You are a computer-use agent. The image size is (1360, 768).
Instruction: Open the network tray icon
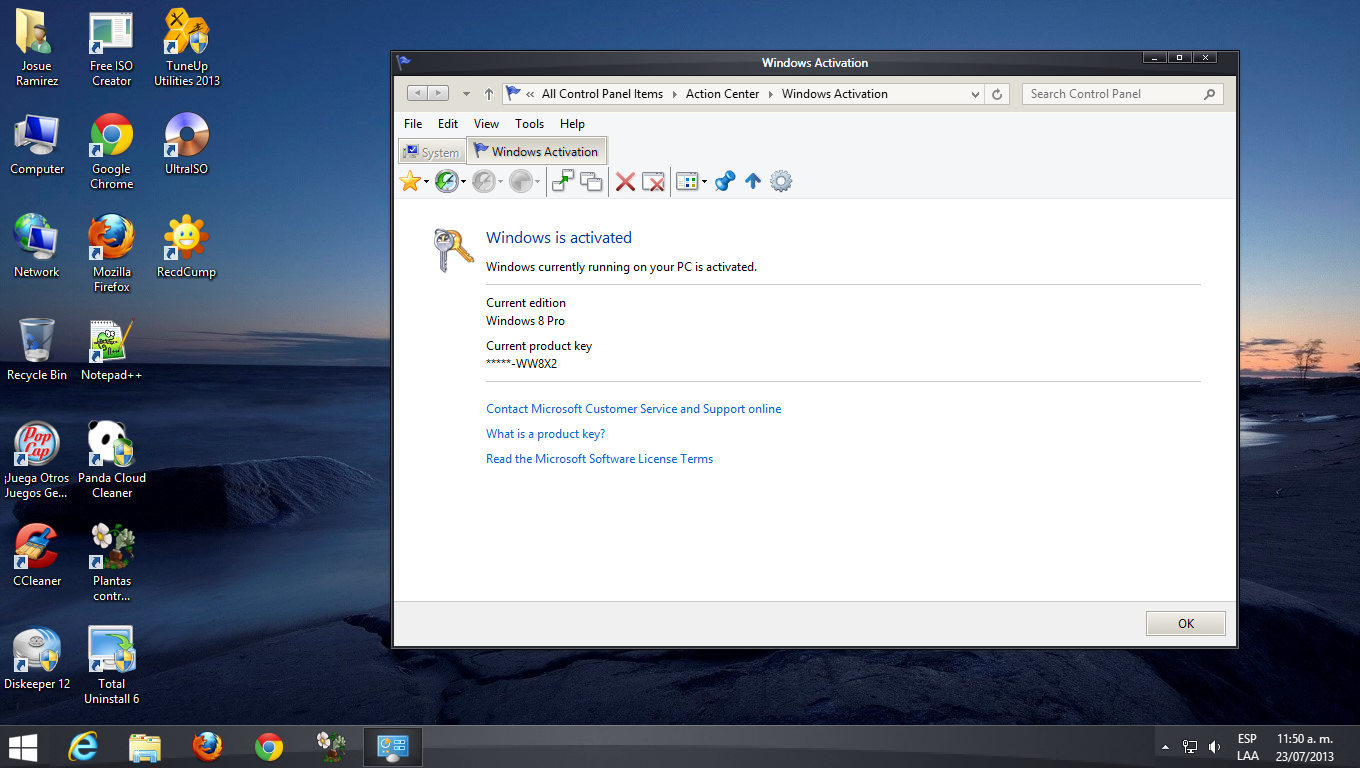(x=1190, y=747)
